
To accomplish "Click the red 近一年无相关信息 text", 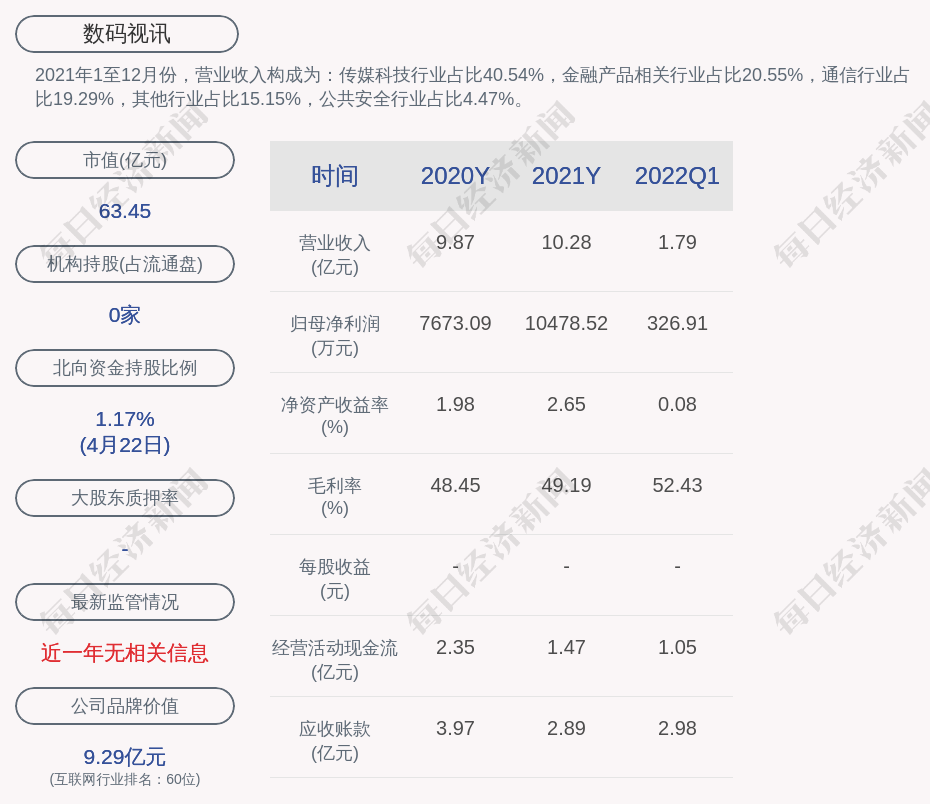I will click(x=125, y=653).
